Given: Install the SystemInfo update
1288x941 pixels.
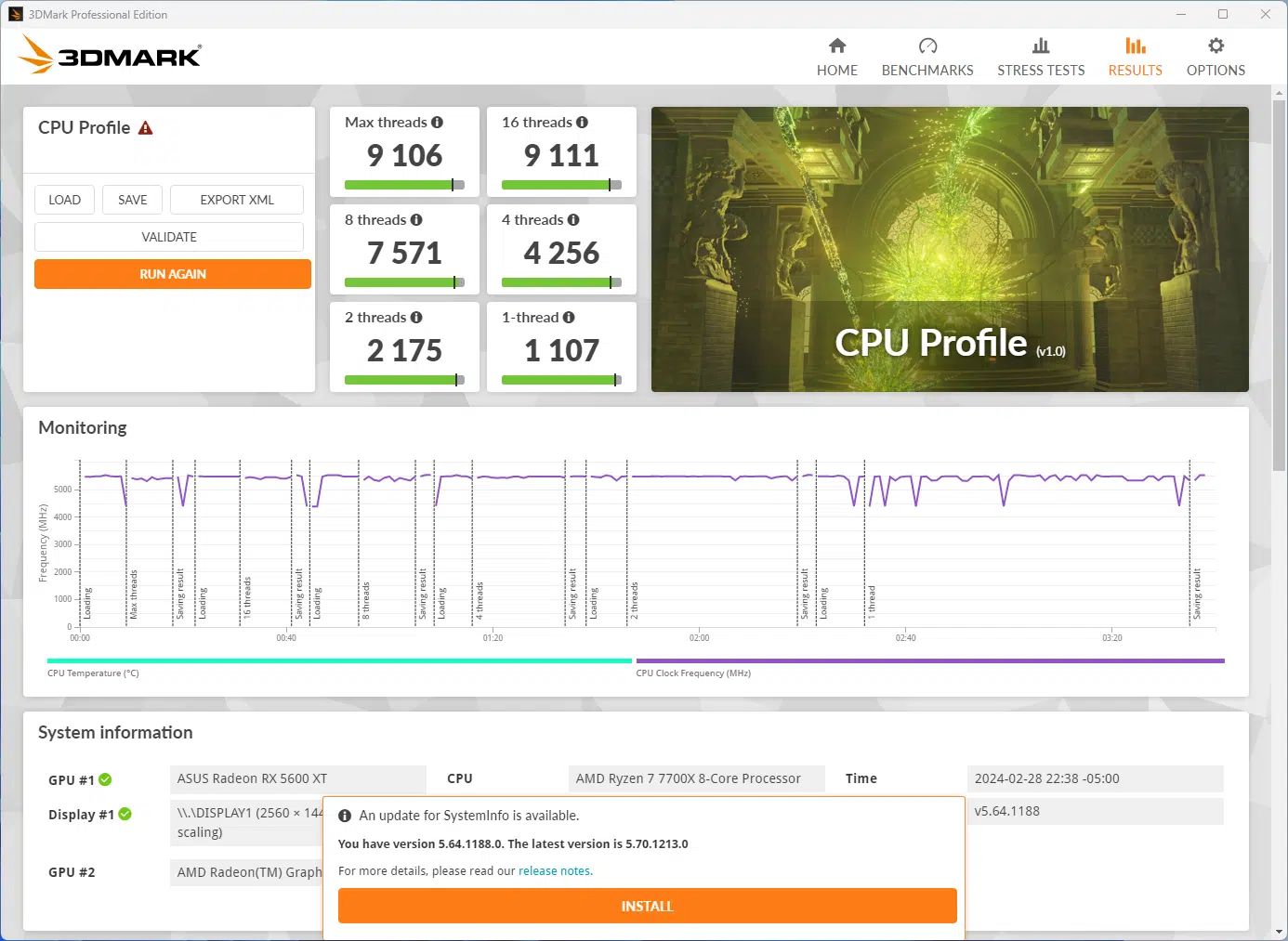Looking at the screenshot, I should click(647, 906).
